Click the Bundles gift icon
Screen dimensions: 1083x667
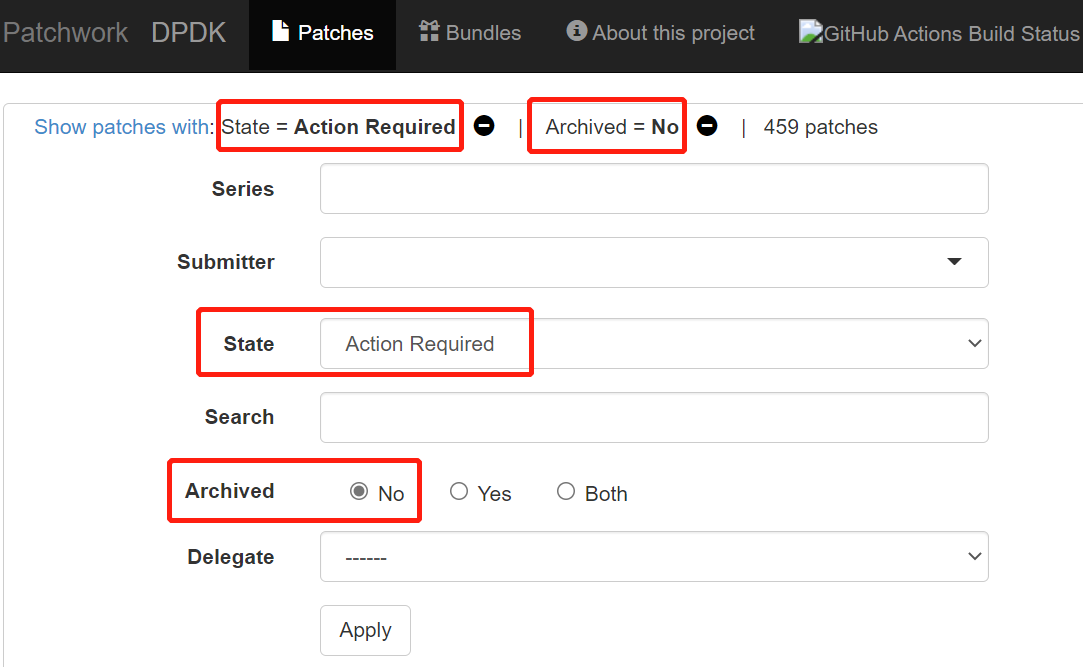(x=429, y=31)
